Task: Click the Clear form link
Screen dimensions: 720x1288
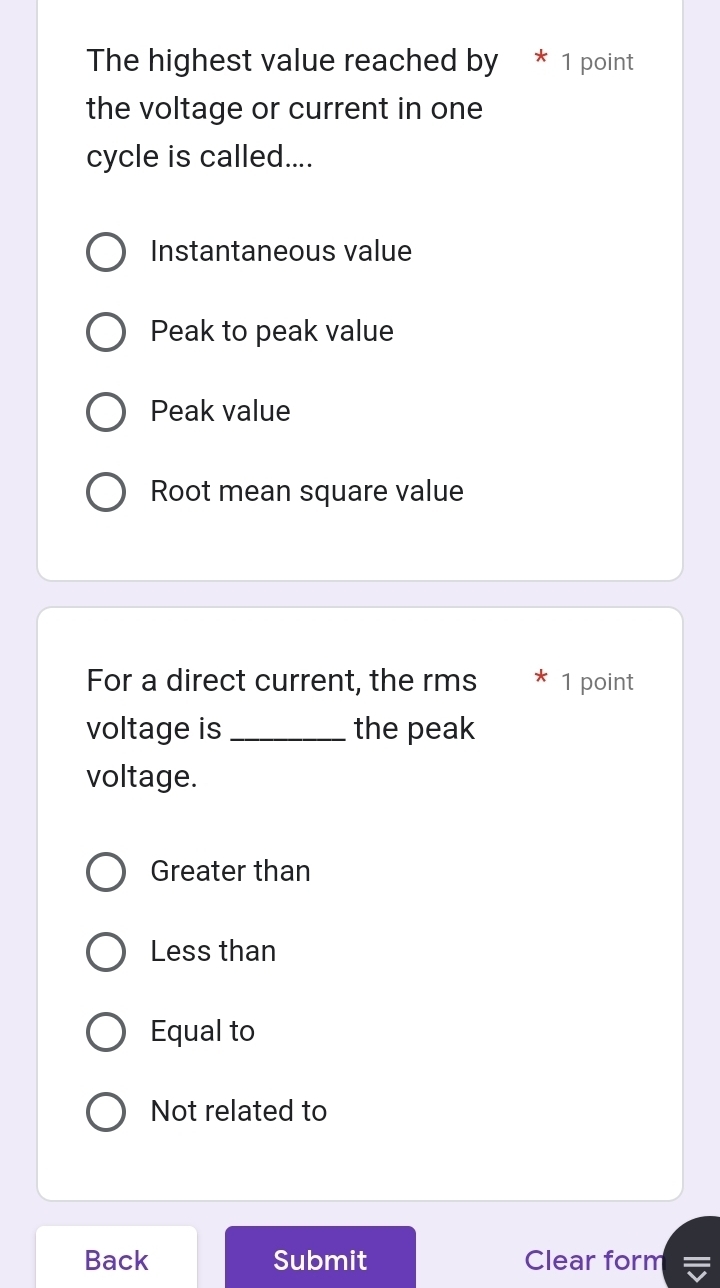Action: click(x=592, y=1260)
